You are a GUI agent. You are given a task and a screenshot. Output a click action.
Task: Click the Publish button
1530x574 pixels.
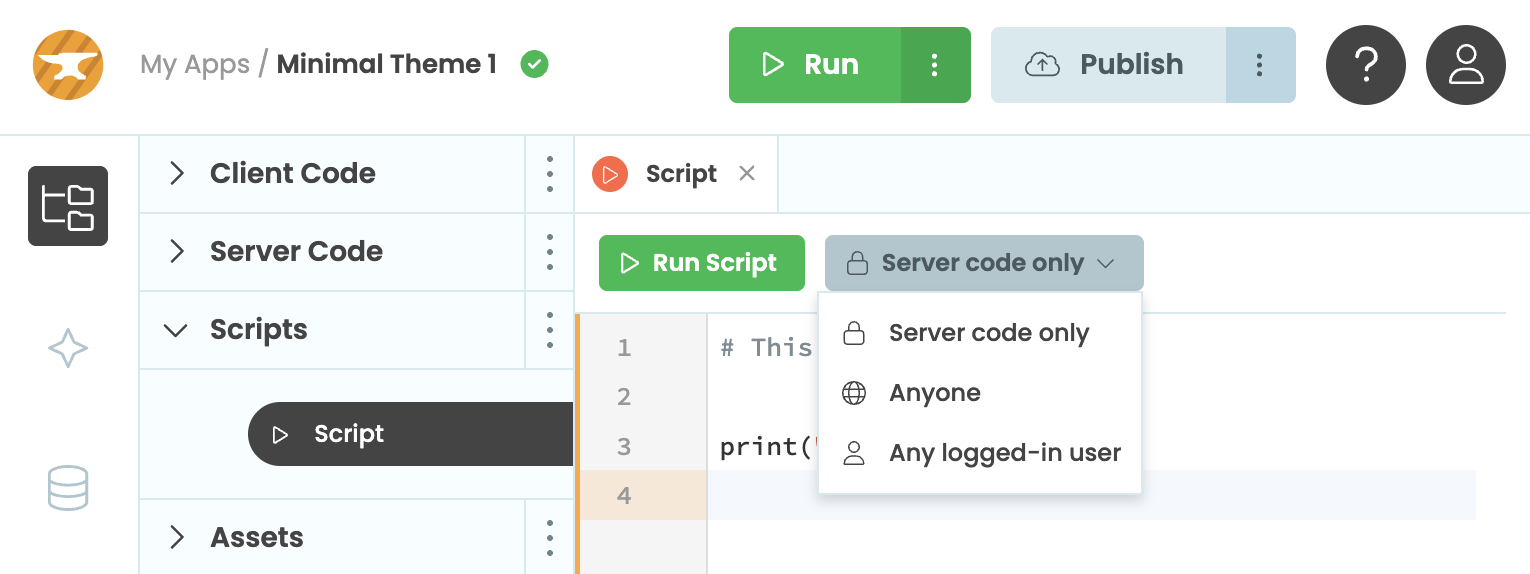pyautogui.click(x=1108, y=65)
